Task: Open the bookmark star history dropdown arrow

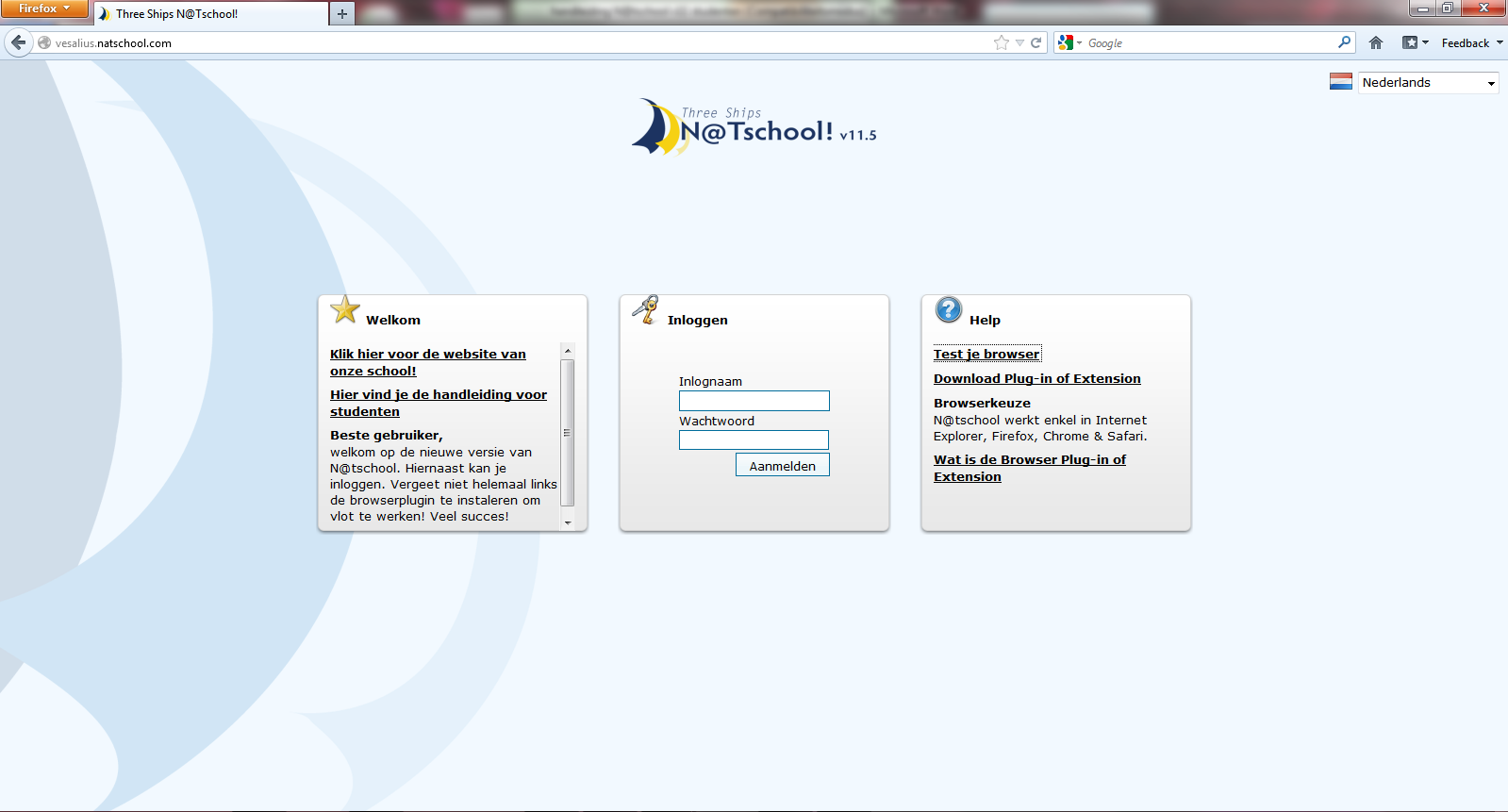Action: 1019,42
